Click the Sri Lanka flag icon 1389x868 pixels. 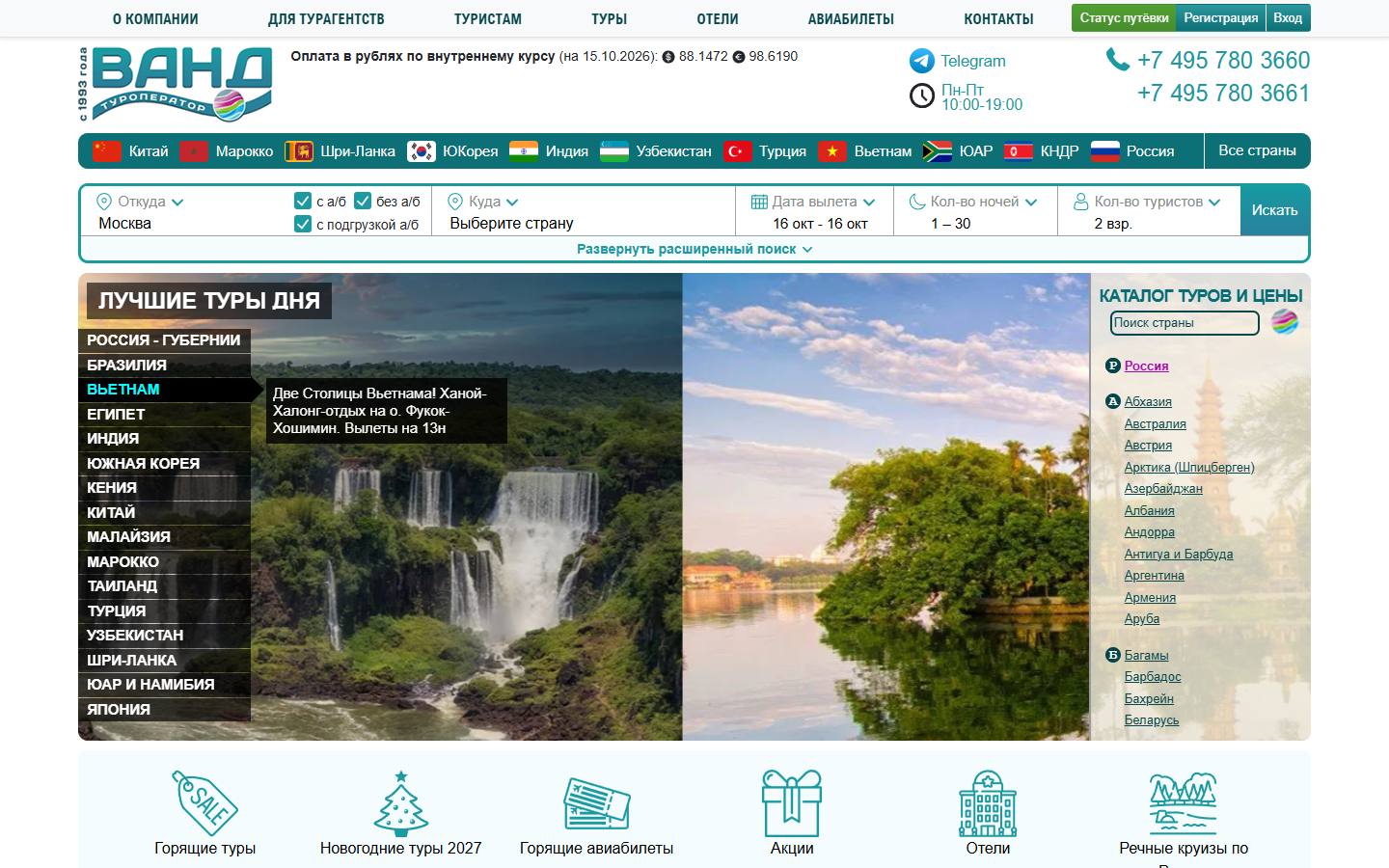[x=299, y=151]
